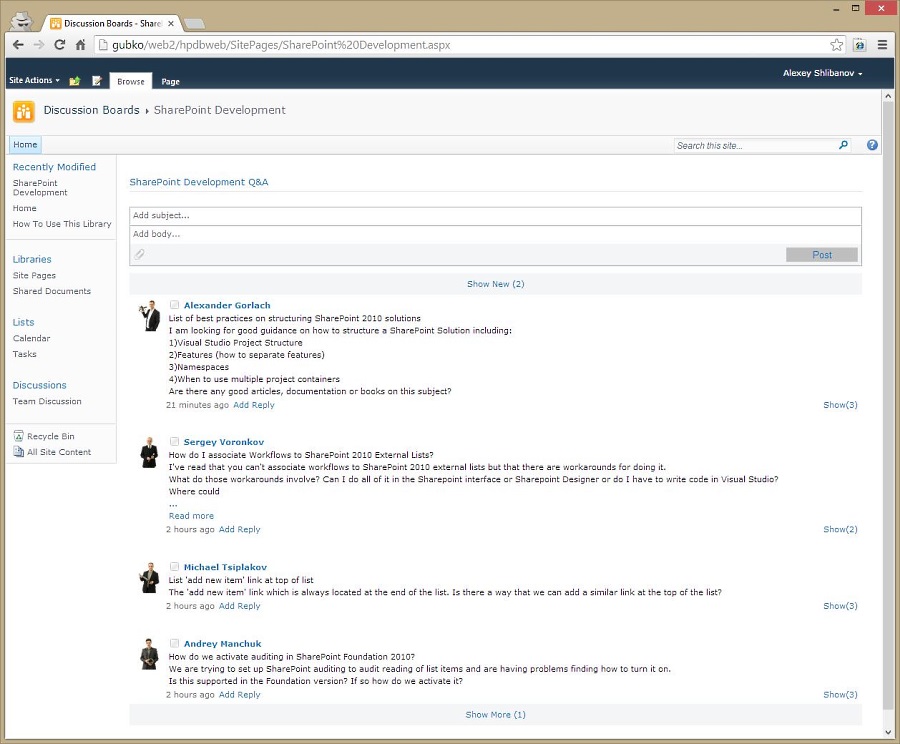Open the SharePoint Development Q&A web part title
This screenshot has height=744, width=900.
[x=199, y=182]
